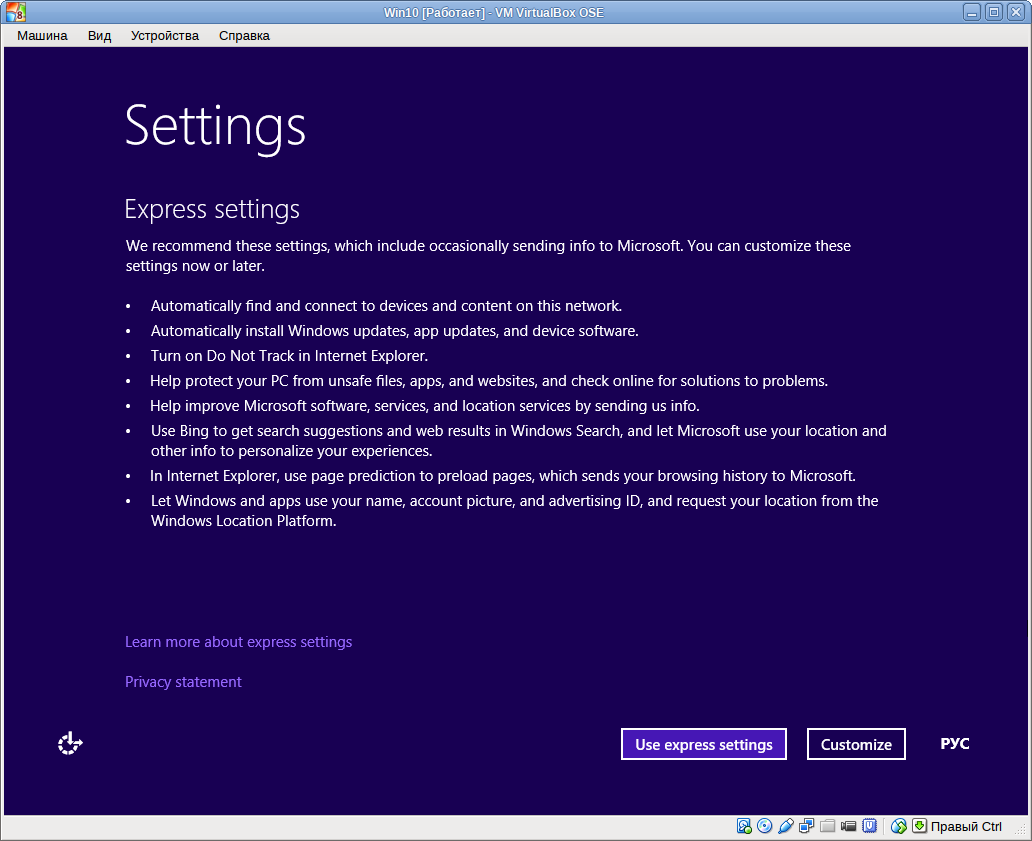Click the virtualization CPU chip icon in the status bar
1032x841 pixels.
pyautogui.click(x=869, y=826)
